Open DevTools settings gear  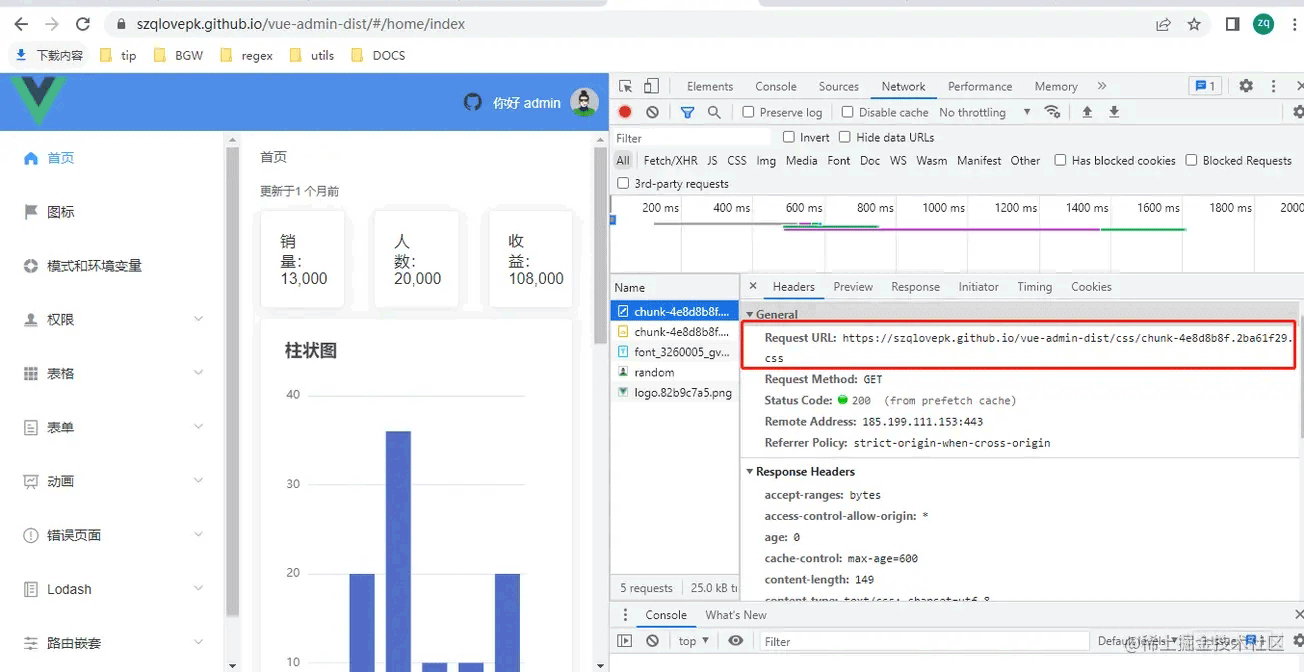tap(1246, 86)
